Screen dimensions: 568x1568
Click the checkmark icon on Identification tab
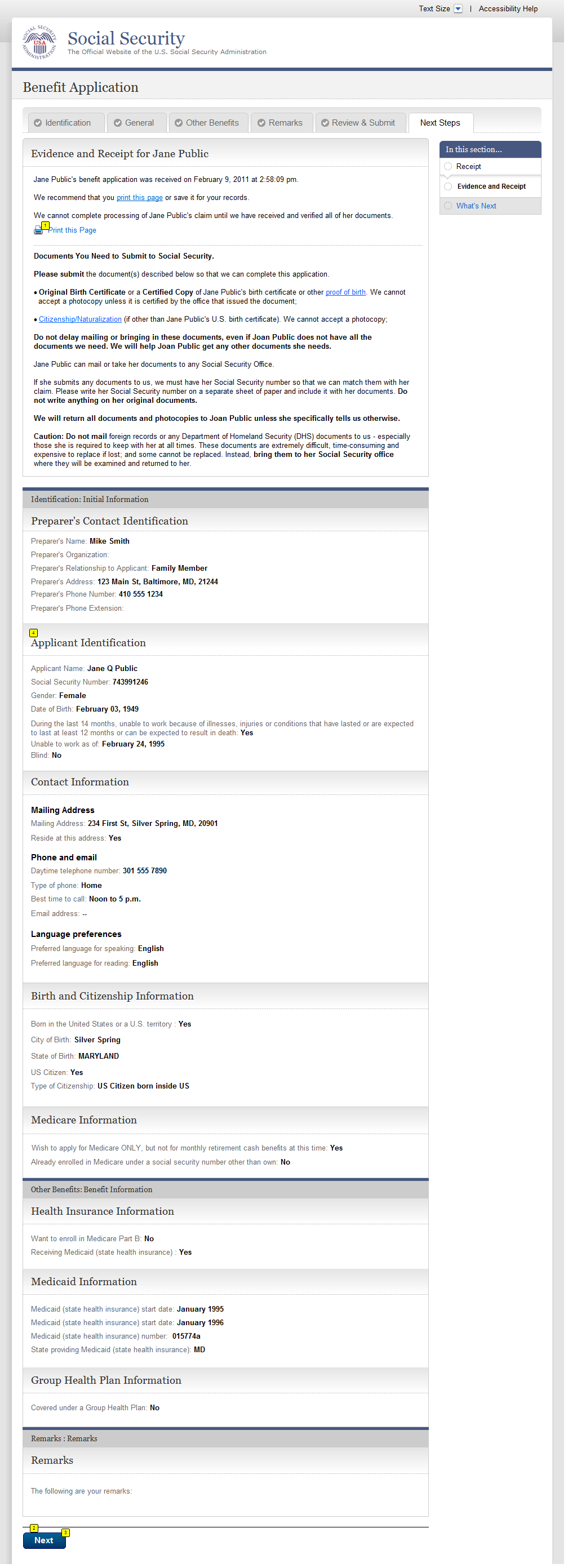[38, 123]
